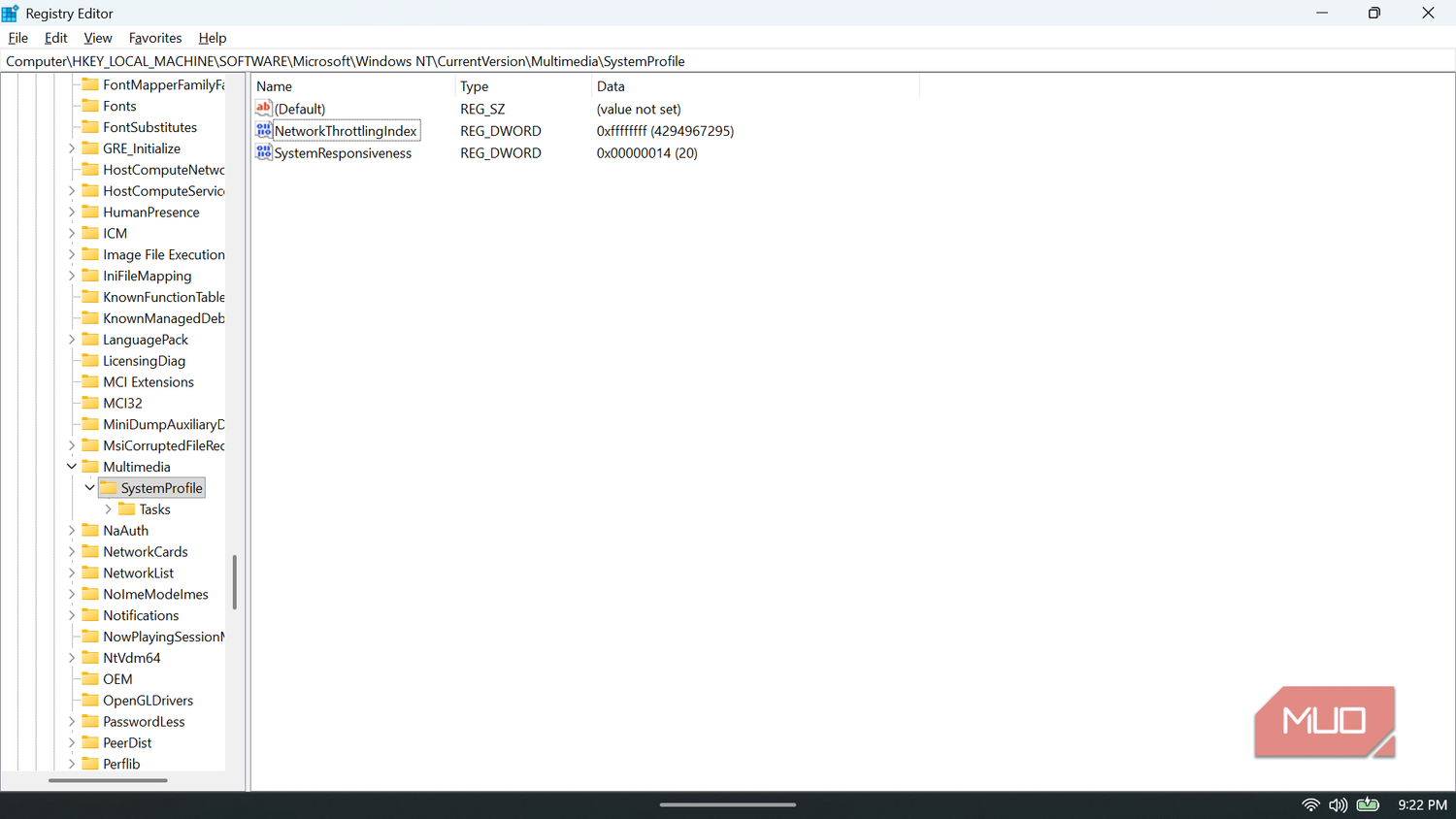Click the Registry Editor app icon in title bar
The width and height of the screenshot is (1456, 819).
(x=11, y=13)
